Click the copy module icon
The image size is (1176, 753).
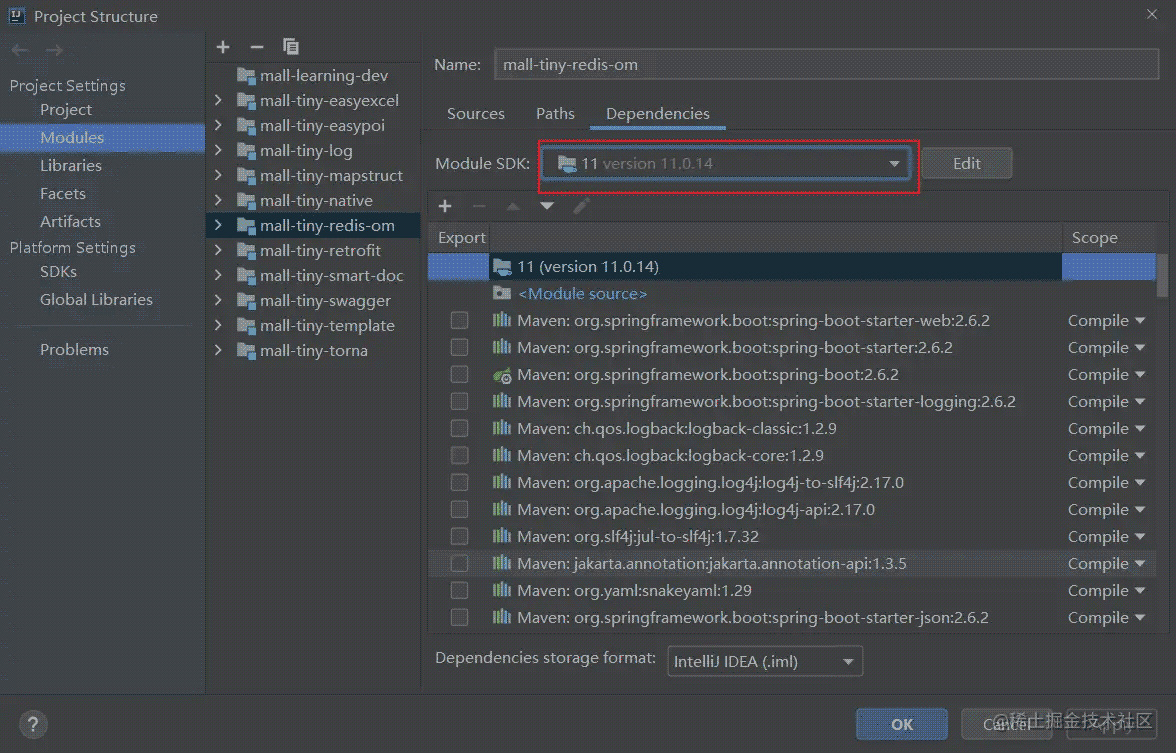[291, 47]
